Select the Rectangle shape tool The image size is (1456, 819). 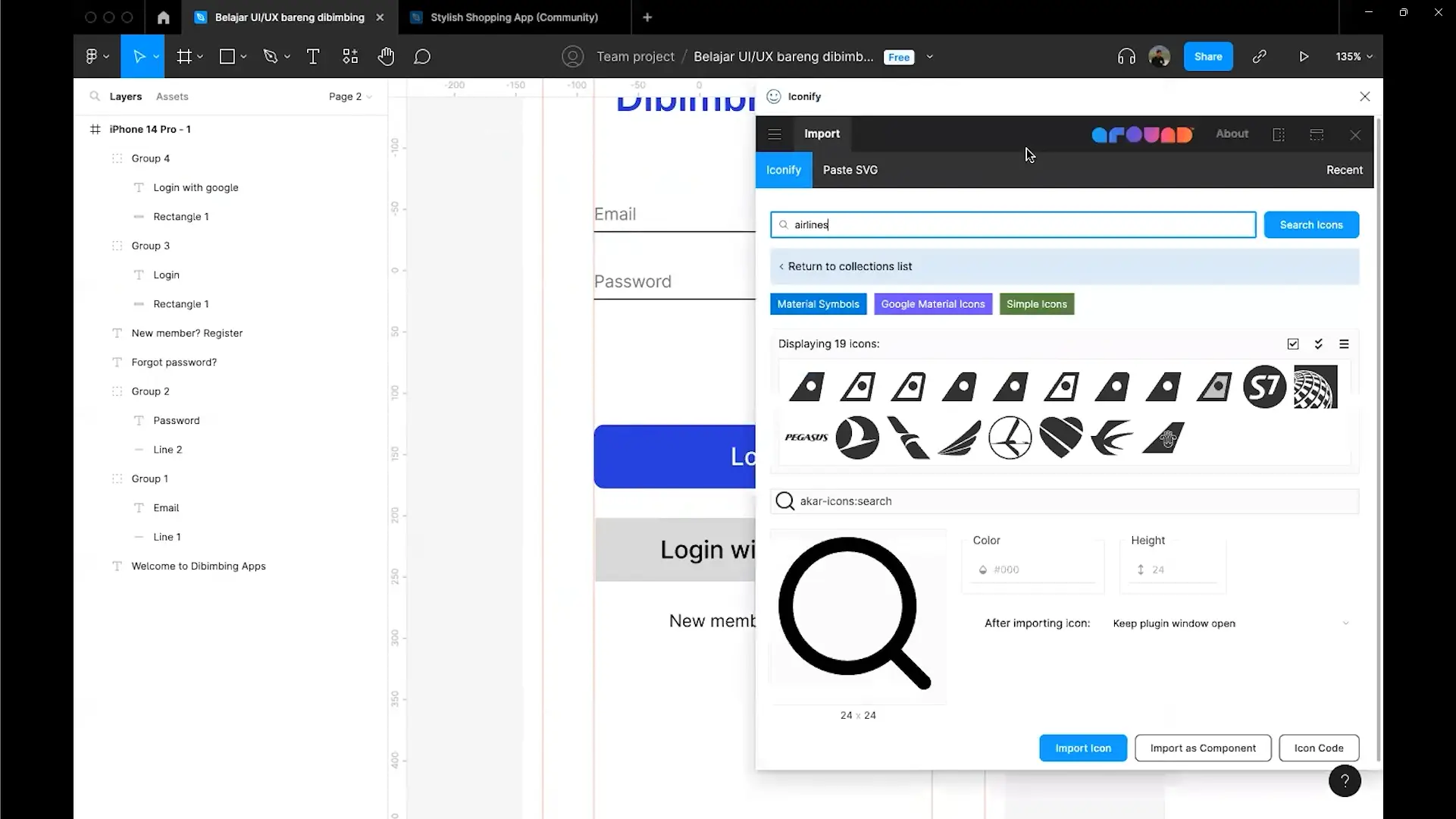pos(227,56)
